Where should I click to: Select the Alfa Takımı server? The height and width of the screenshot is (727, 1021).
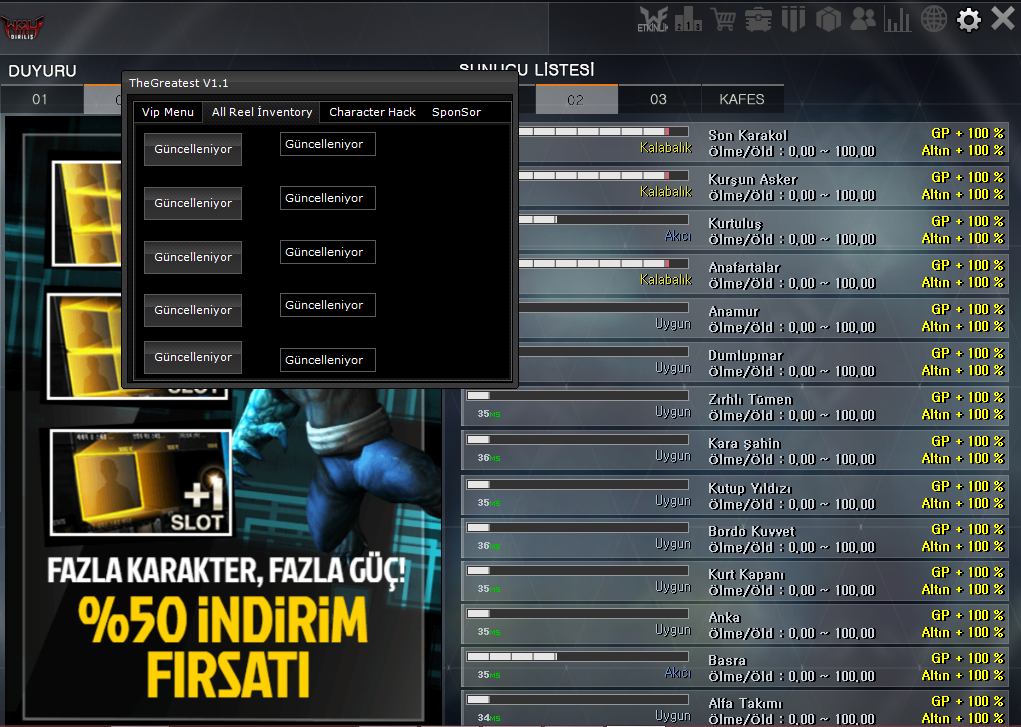(x=734, y=709)
